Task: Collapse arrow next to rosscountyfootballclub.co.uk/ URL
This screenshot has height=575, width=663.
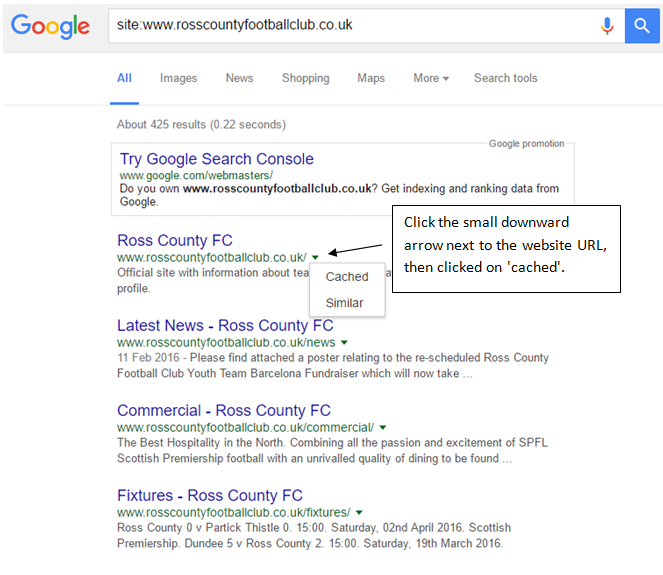Action: 315,257
